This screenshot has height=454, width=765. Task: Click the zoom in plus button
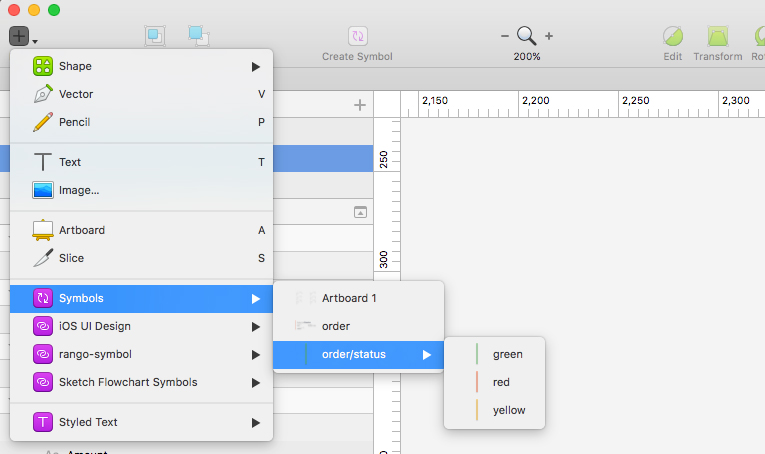click(549, 36)
